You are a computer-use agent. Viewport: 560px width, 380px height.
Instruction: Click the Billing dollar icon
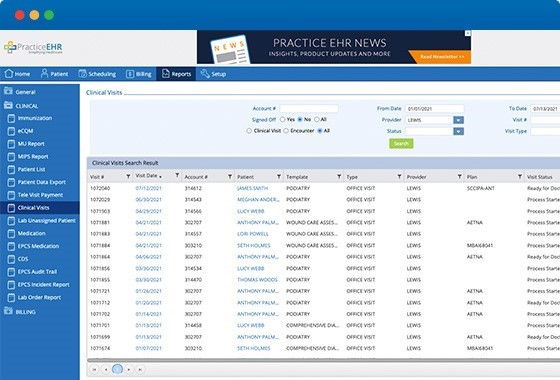[130, 74]
